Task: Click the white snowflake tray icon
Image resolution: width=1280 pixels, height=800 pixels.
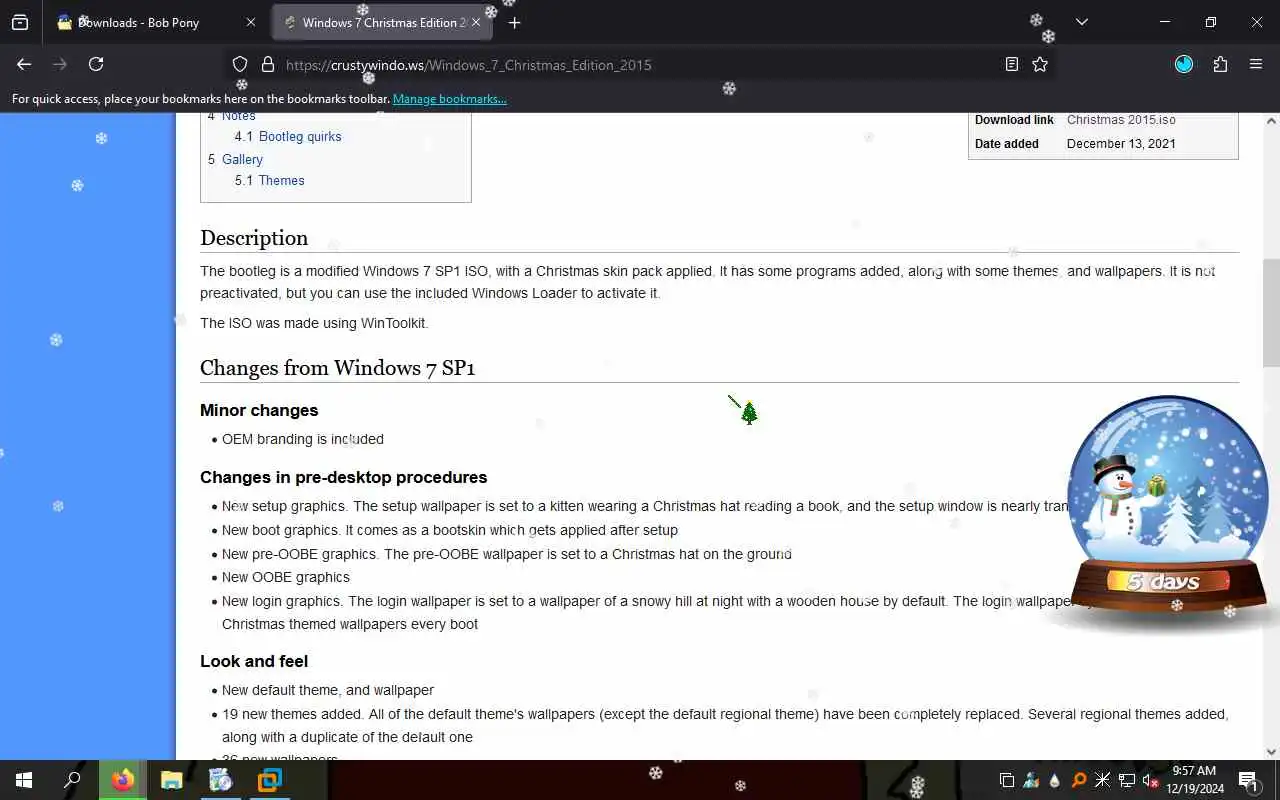Action: pos(1102,780)
